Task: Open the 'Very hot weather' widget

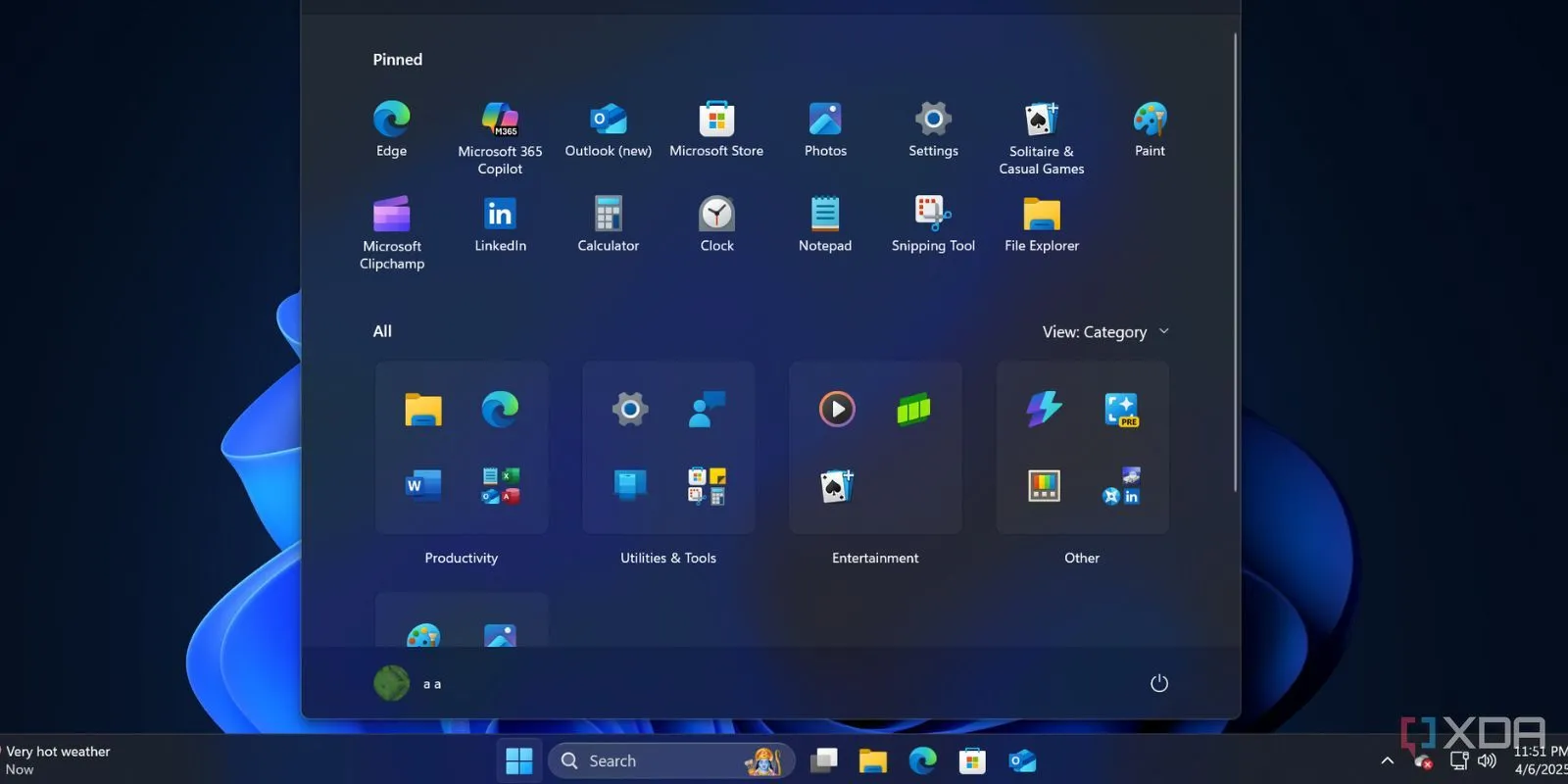Action: (57, 760)
